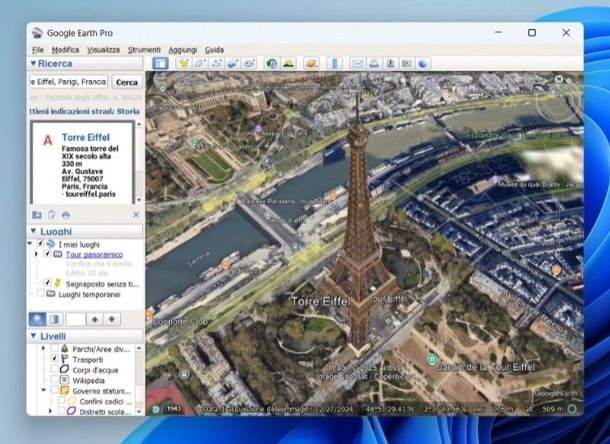610x444 pixels.
Task: Add a placemark with yellow pushpin icon
Action: coord(184,63)
